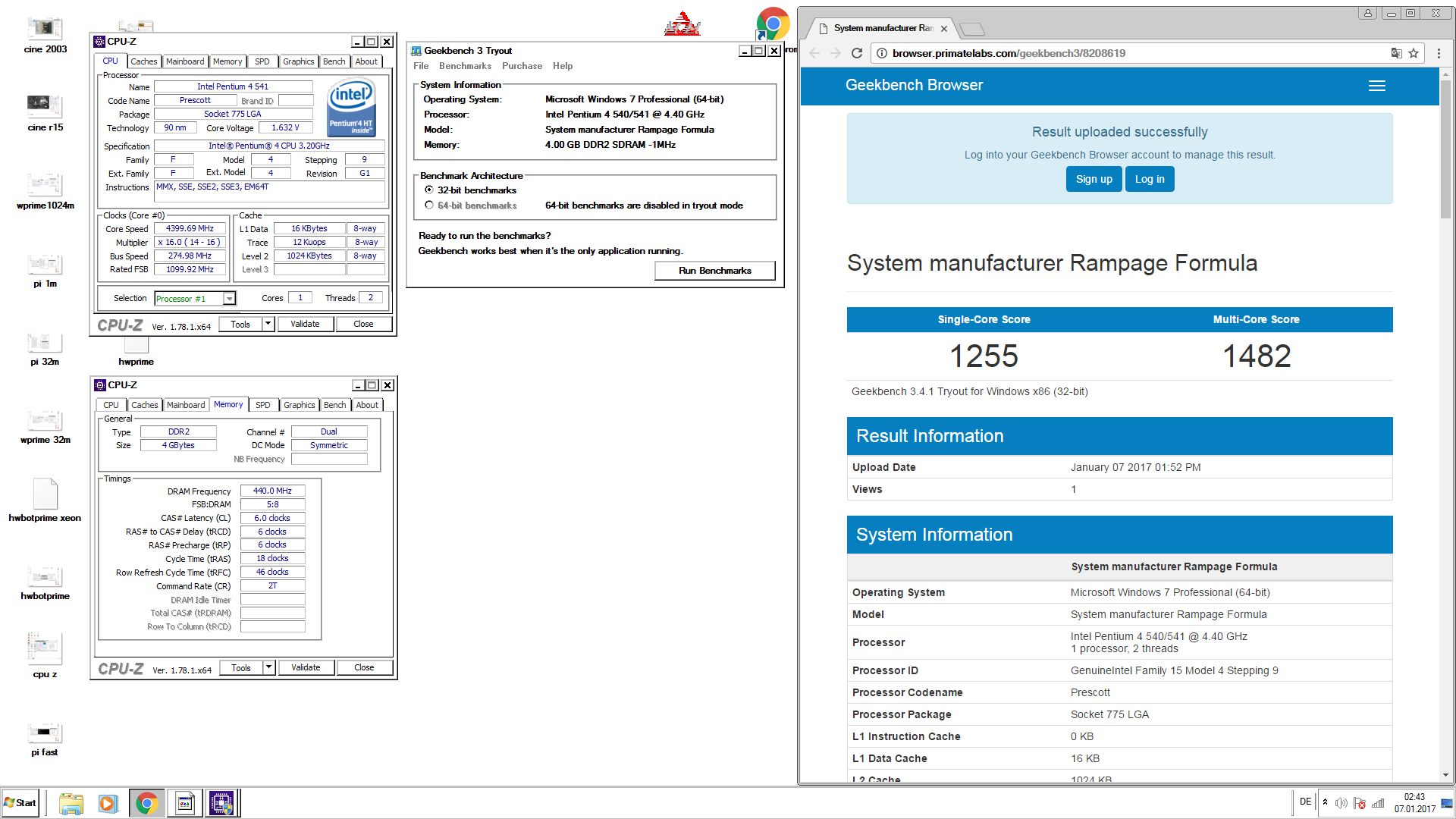Open the cine r15 desktop icon
Viewport: 1456px width, 819px height.
45,113
